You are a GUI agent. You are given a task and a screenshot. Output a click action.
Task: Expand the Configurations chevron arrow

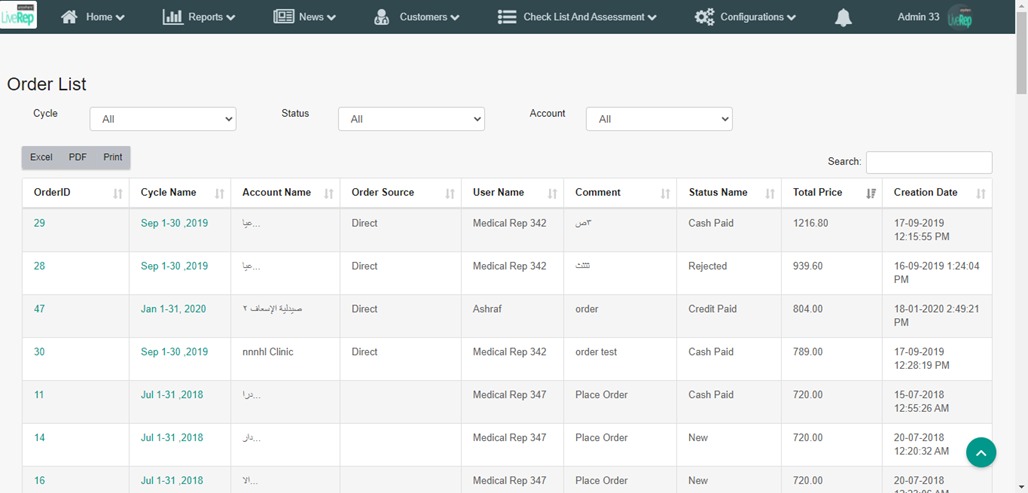791,18
